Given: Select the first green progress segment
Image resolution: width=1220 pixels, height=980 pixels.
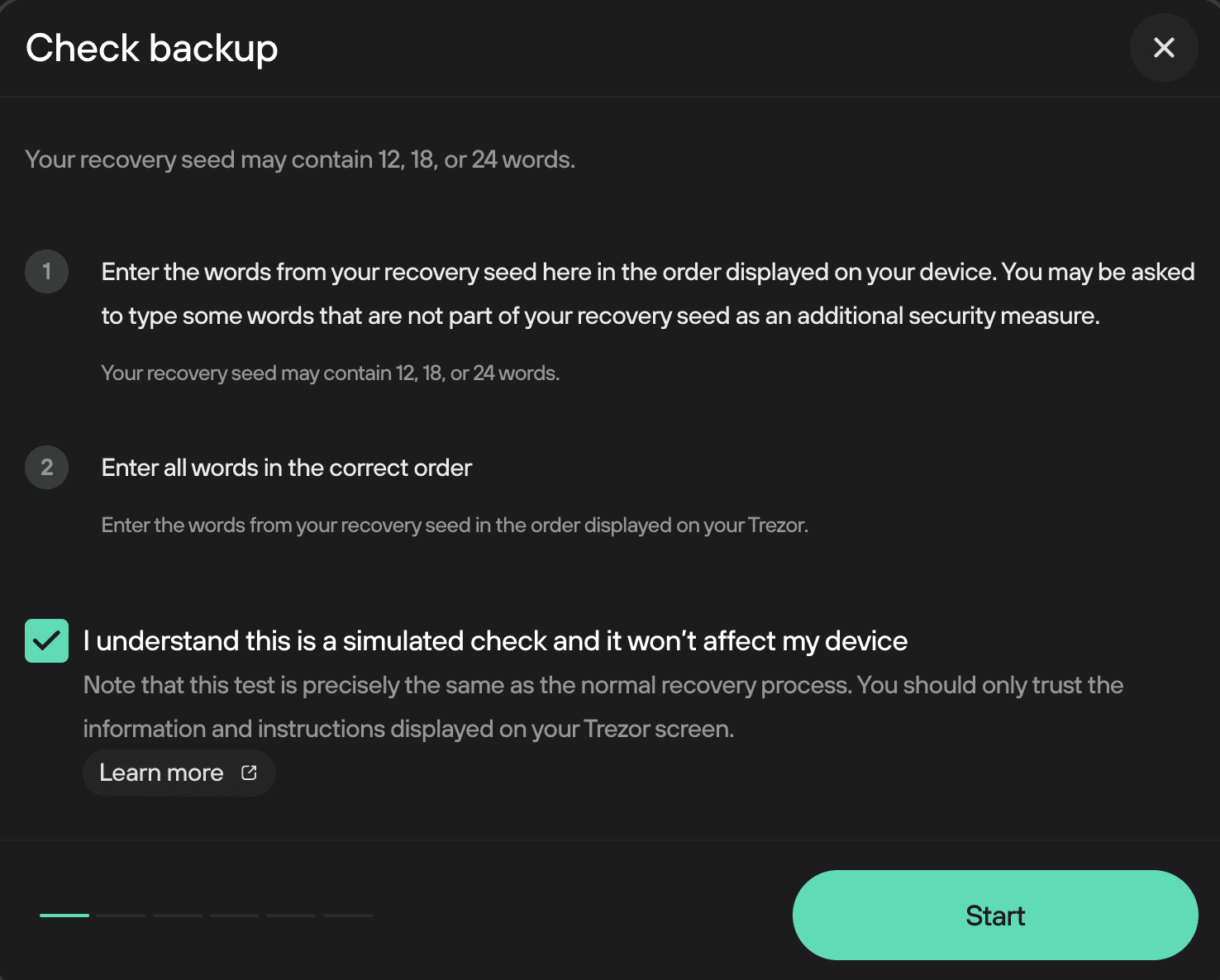Looking at the screenshot, I should [64, 916].
